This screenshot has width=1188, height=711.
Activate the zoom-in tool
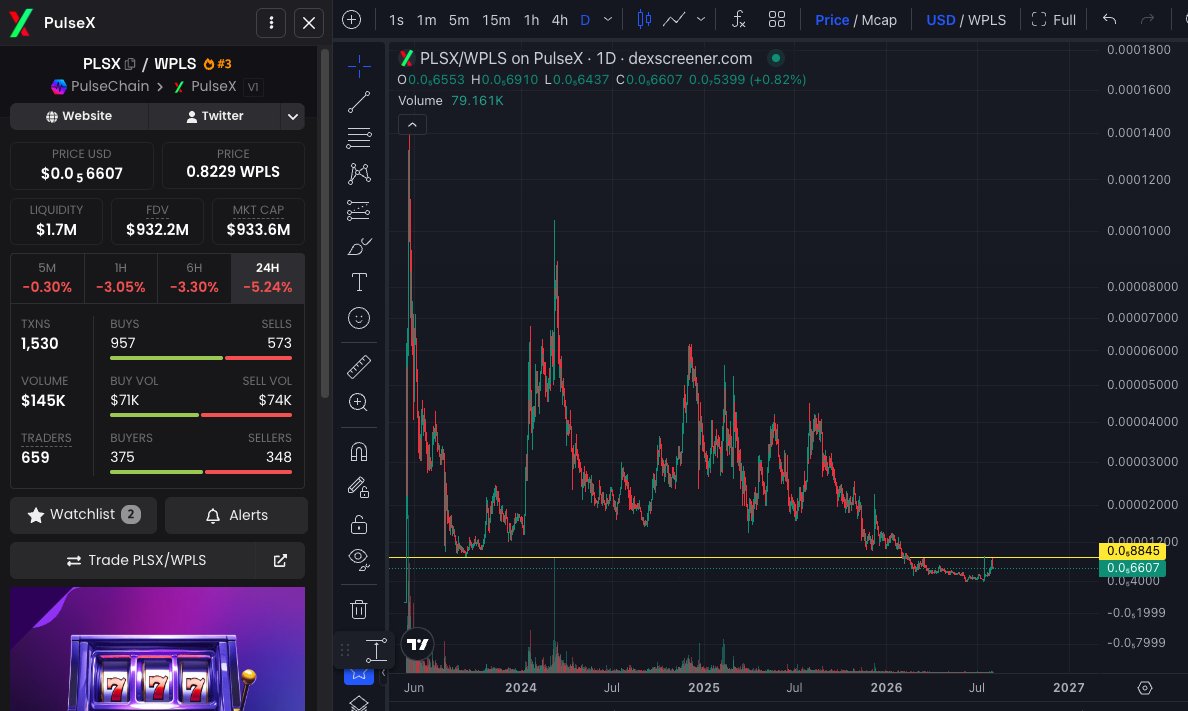359,402
